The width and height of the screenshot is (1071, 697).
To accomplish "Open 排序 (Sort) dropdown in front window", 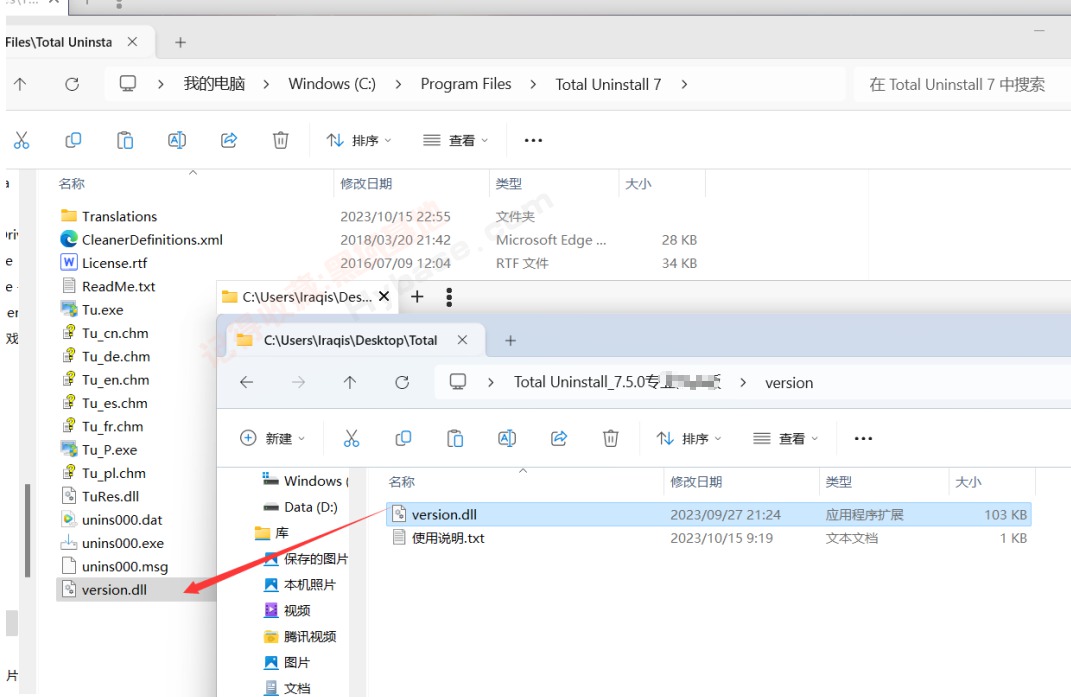I will 688,439.
